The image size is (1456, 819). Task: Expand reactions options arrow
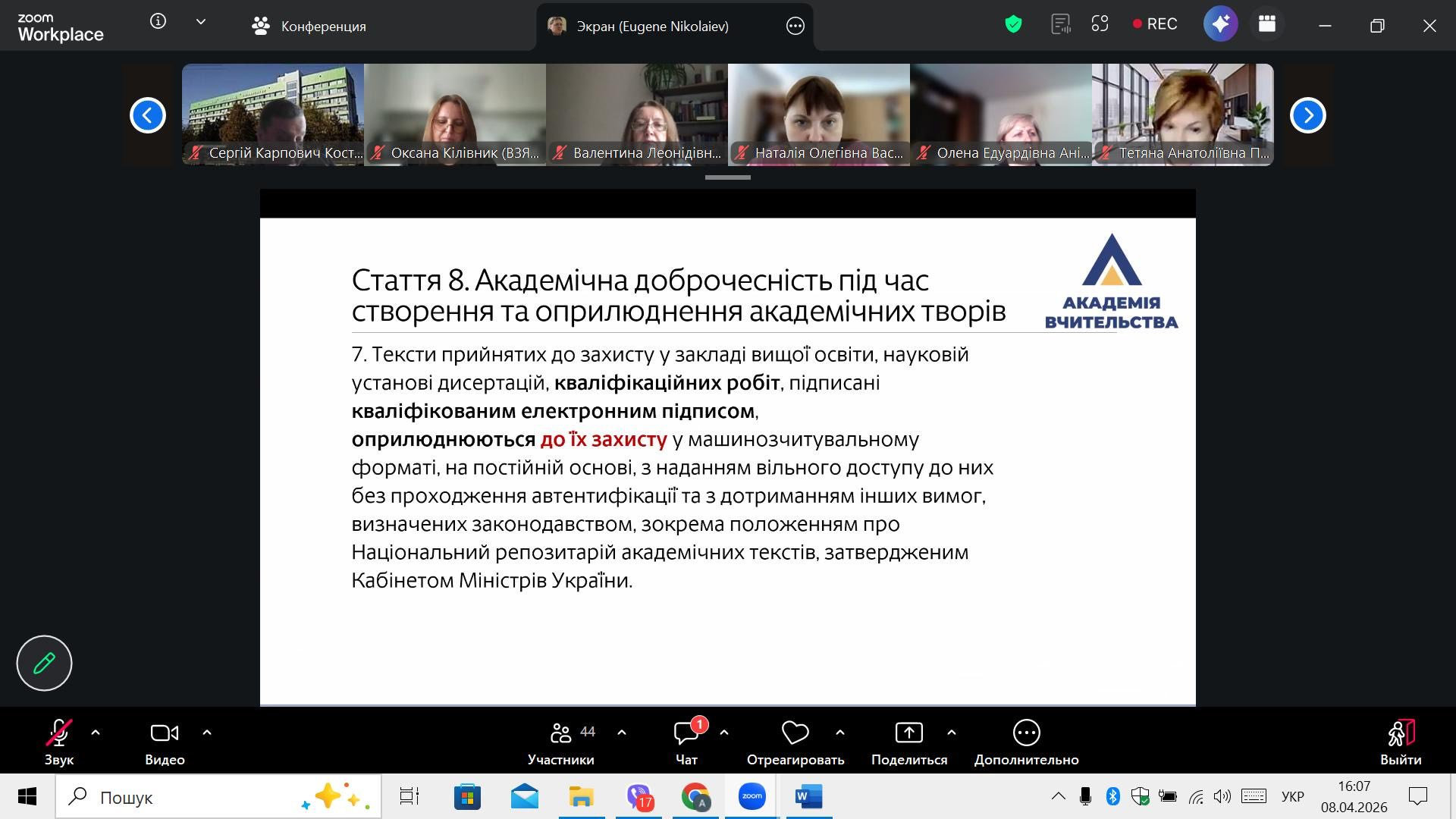(840, 733)
